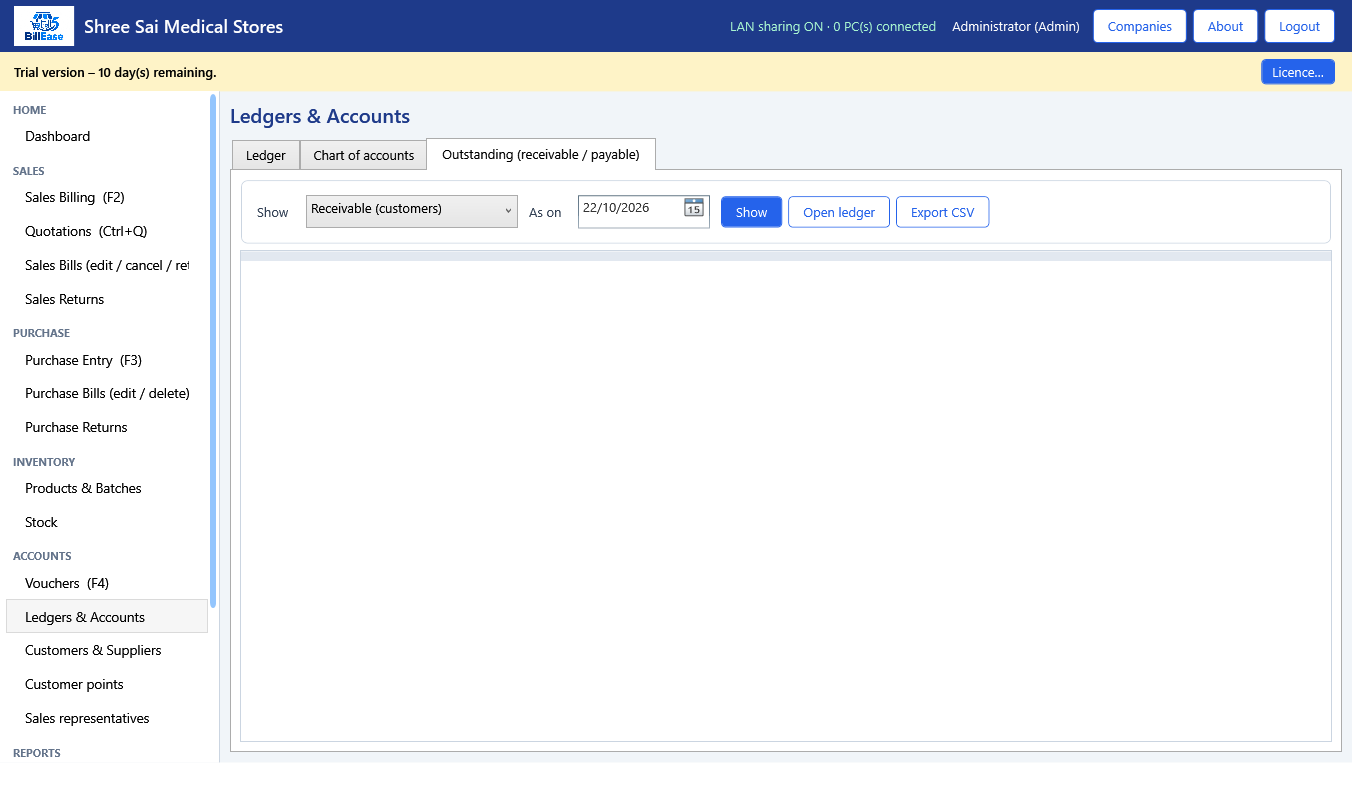The height and width of the screenshot is (800, 1366).
Task: Open Purchase Entry (F3)
Action: point(107,360)
